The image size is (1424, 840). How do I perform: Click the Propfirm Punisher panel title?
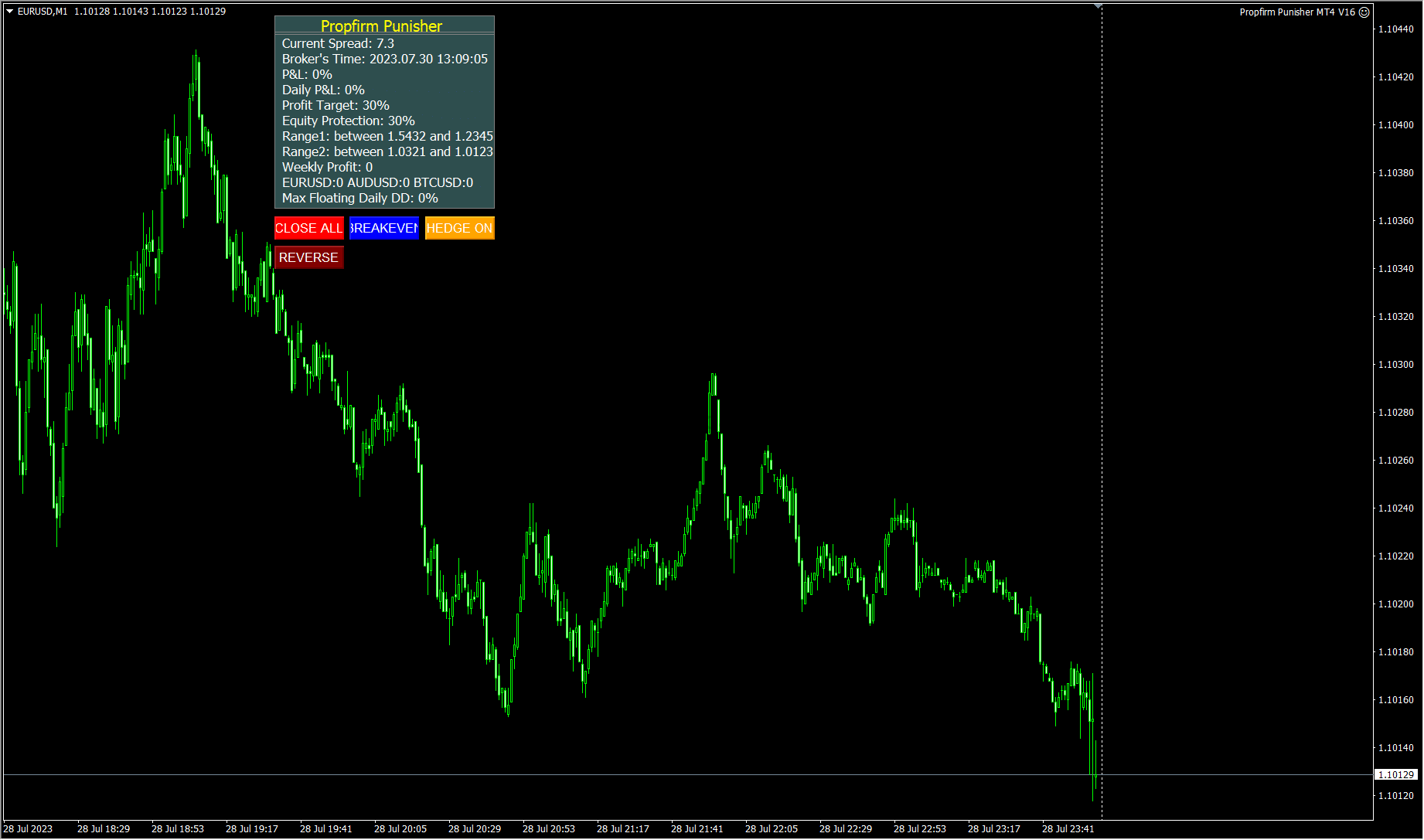coord(381,26)
